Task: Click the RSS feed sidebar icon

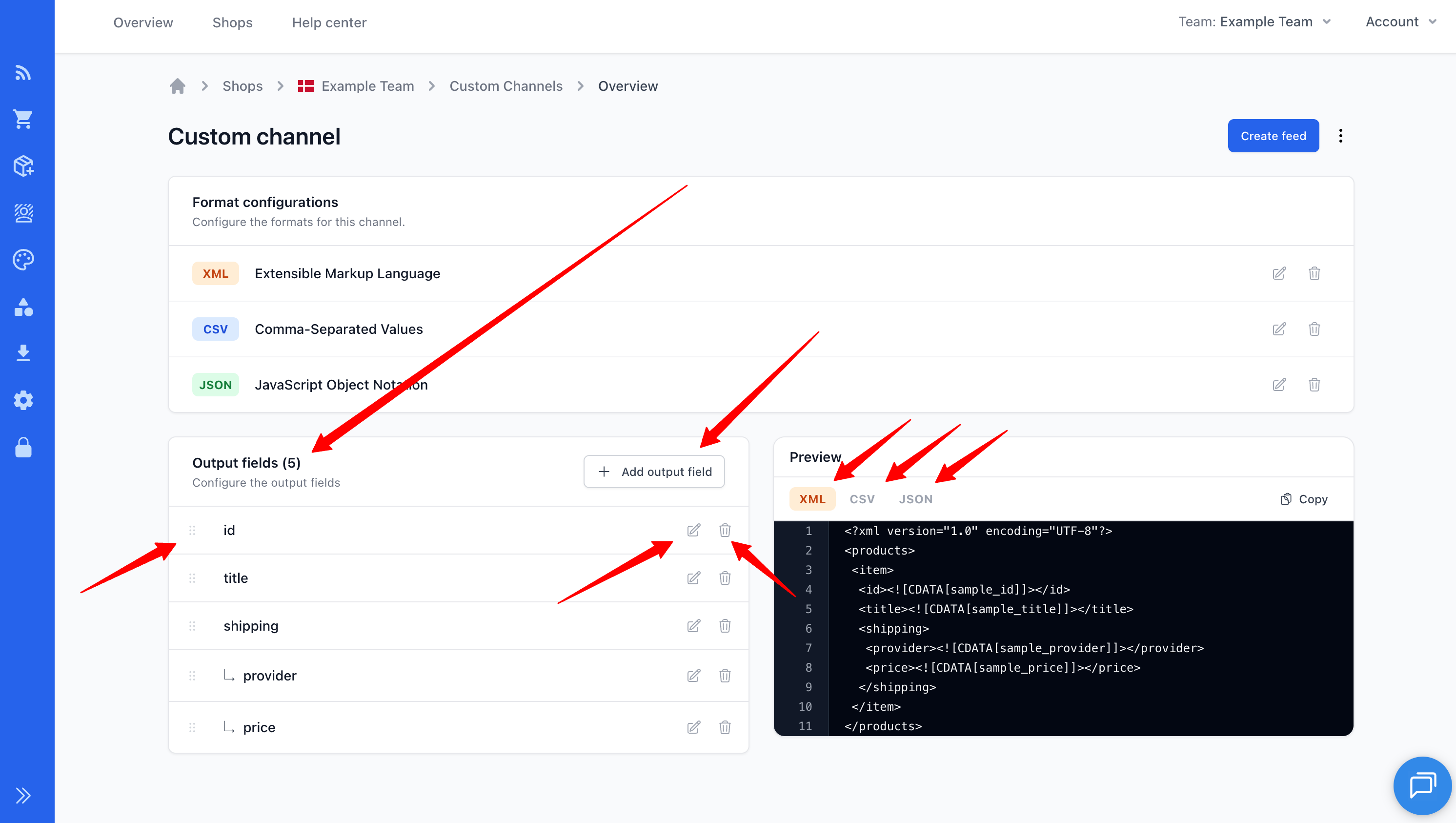Action: coord(23,72)
